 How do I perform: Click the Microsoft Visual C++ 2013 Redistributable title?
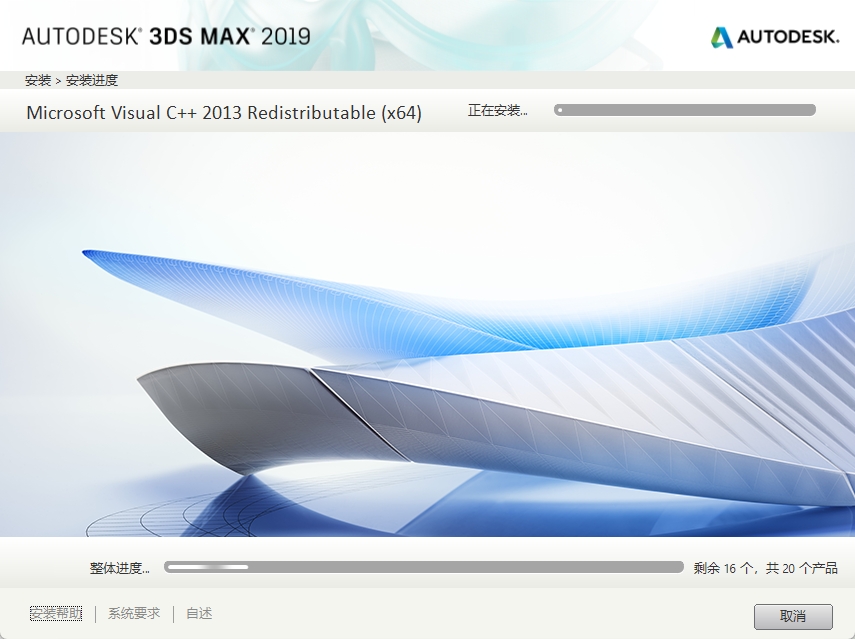pos(225,113)
